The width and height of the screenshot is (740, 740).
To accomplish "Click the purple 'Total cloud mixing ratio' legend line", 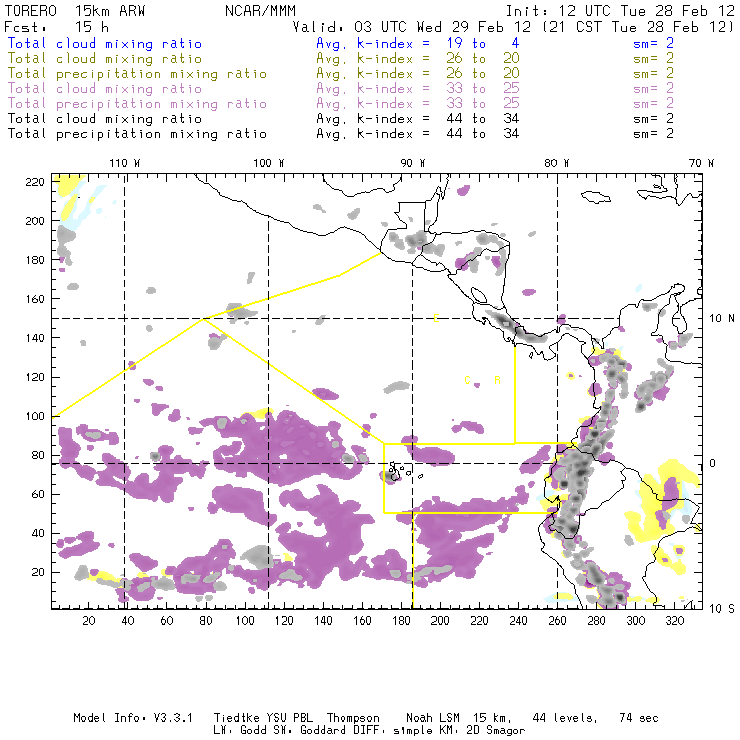I will coord(105,89).
